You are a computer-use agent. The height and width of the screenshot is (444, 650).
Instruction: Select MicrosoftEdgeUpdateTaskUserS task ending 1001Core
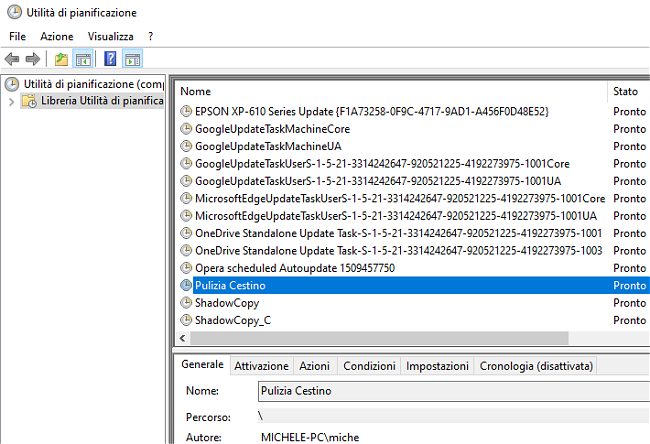[x=400, y=198]
